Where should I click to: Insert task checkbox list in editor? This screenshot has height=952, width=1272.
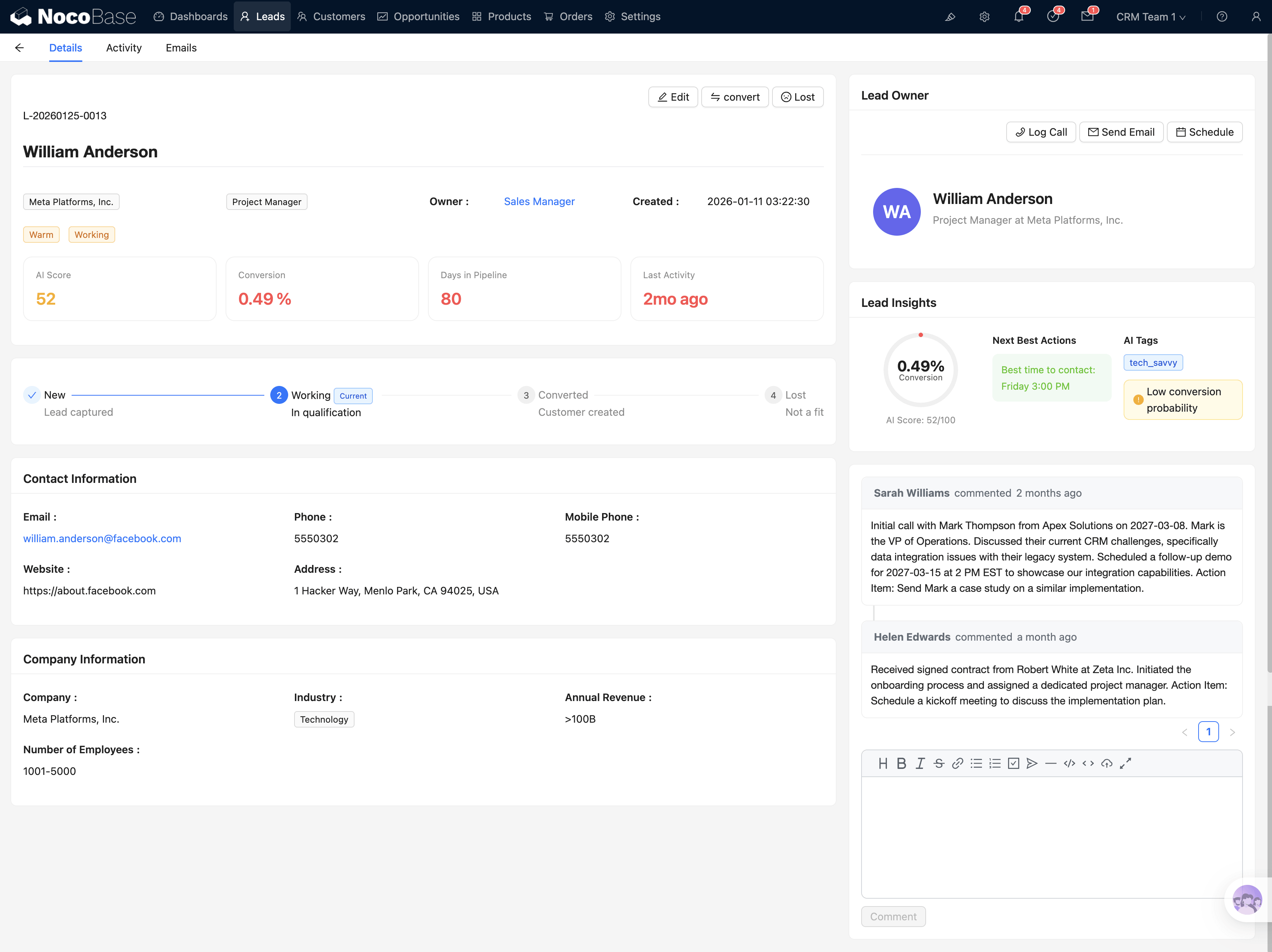[1013, 763]
